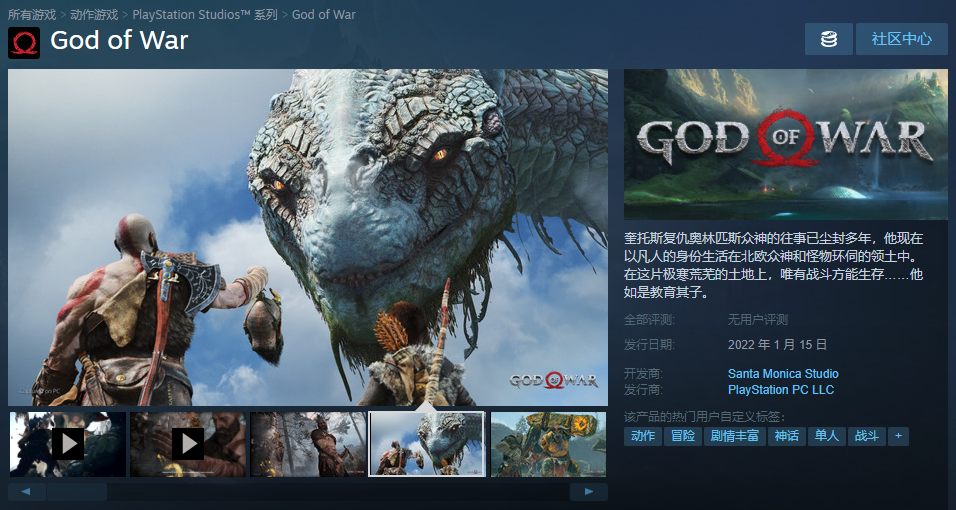Image resolution: width=956 pixels, height=510 pixels.
Task: Click the God of War header capsule image
Action: 786,145
